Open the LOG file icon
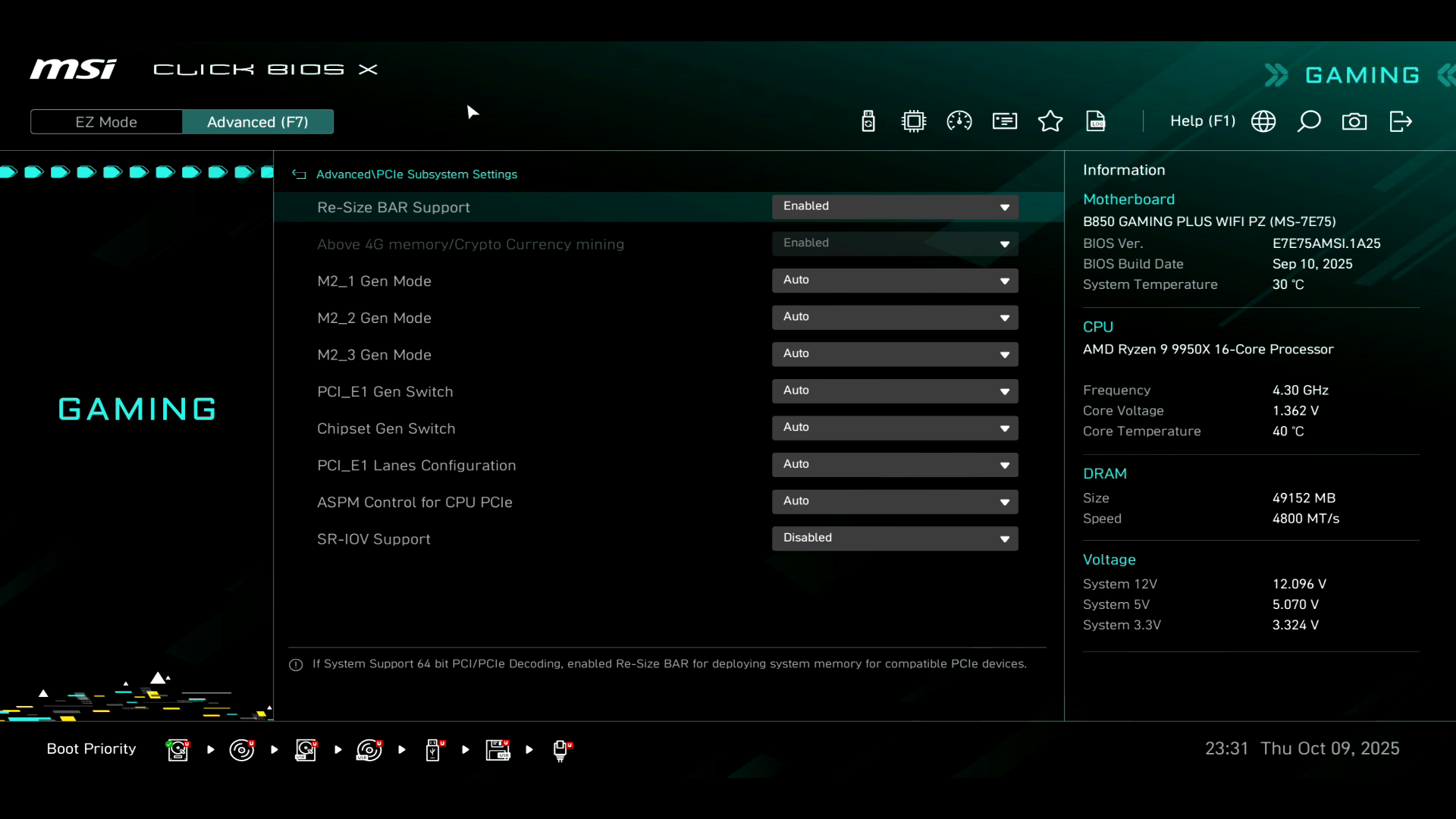 (1096, 121)
